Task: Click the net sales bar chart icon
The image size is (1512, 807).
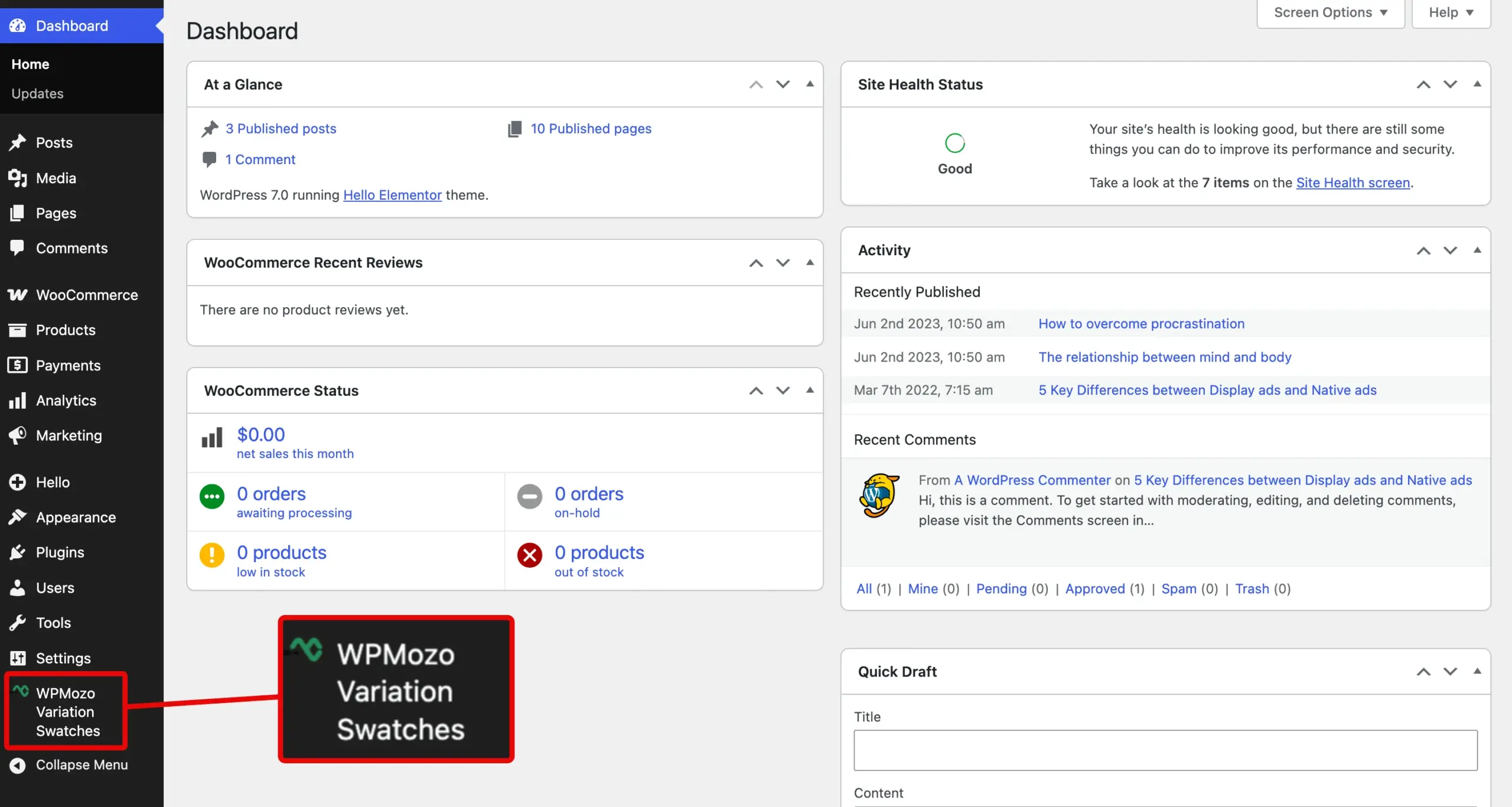Action: tap(212, 438)
